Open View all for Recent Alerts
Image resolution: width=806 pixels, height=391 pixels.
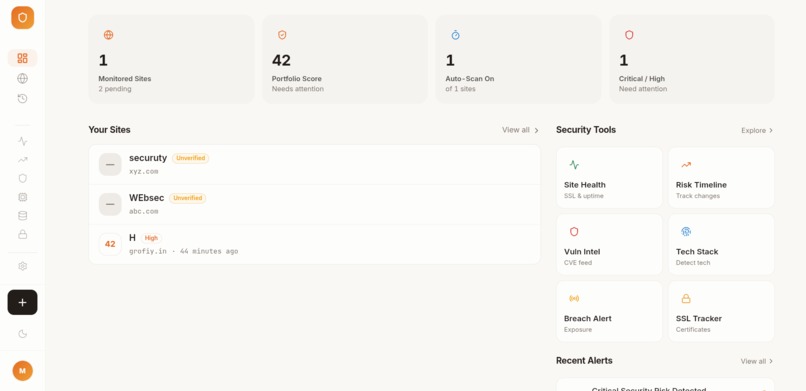(x=753, y=361)
